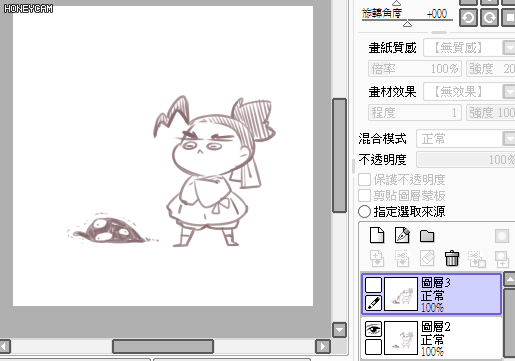The width and height of the screenshot is (515, 361).
Task: Click the 不透明度 opacity slider
Action: (x=466, y=160)
